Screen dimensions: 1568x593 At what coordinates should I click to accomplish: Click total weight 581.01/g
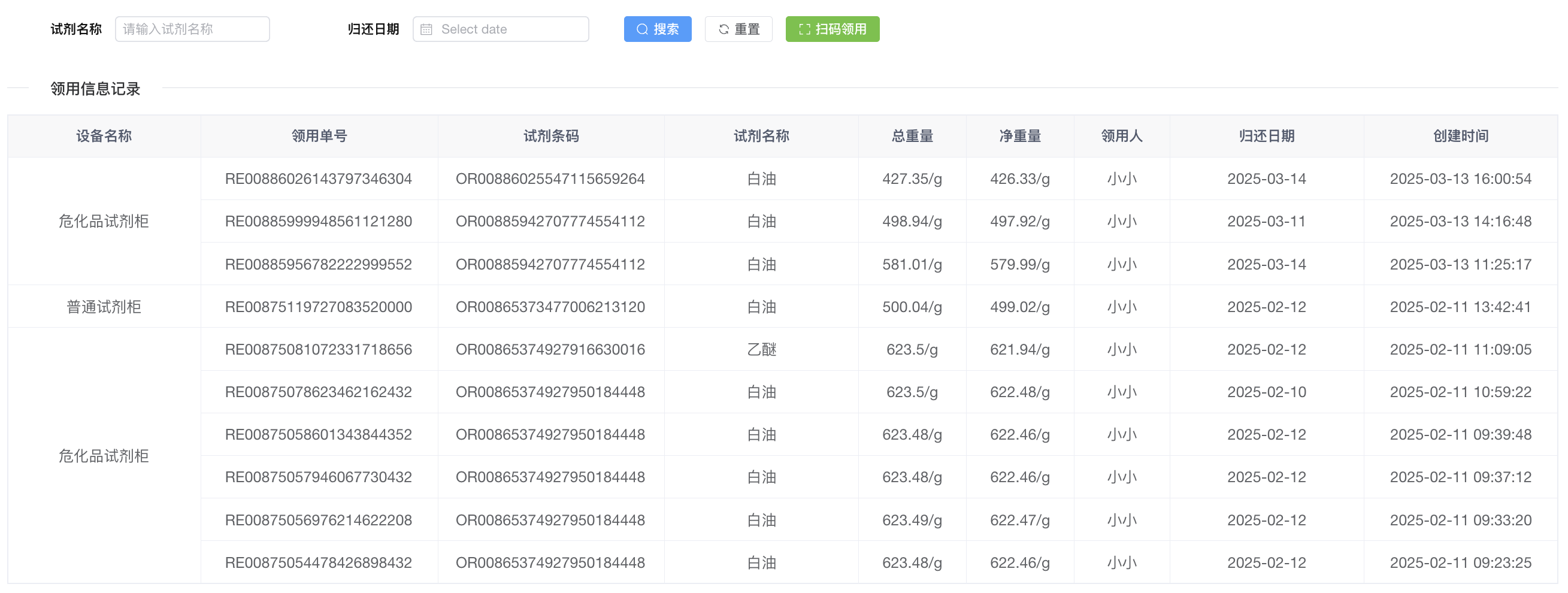click(912, 264)
